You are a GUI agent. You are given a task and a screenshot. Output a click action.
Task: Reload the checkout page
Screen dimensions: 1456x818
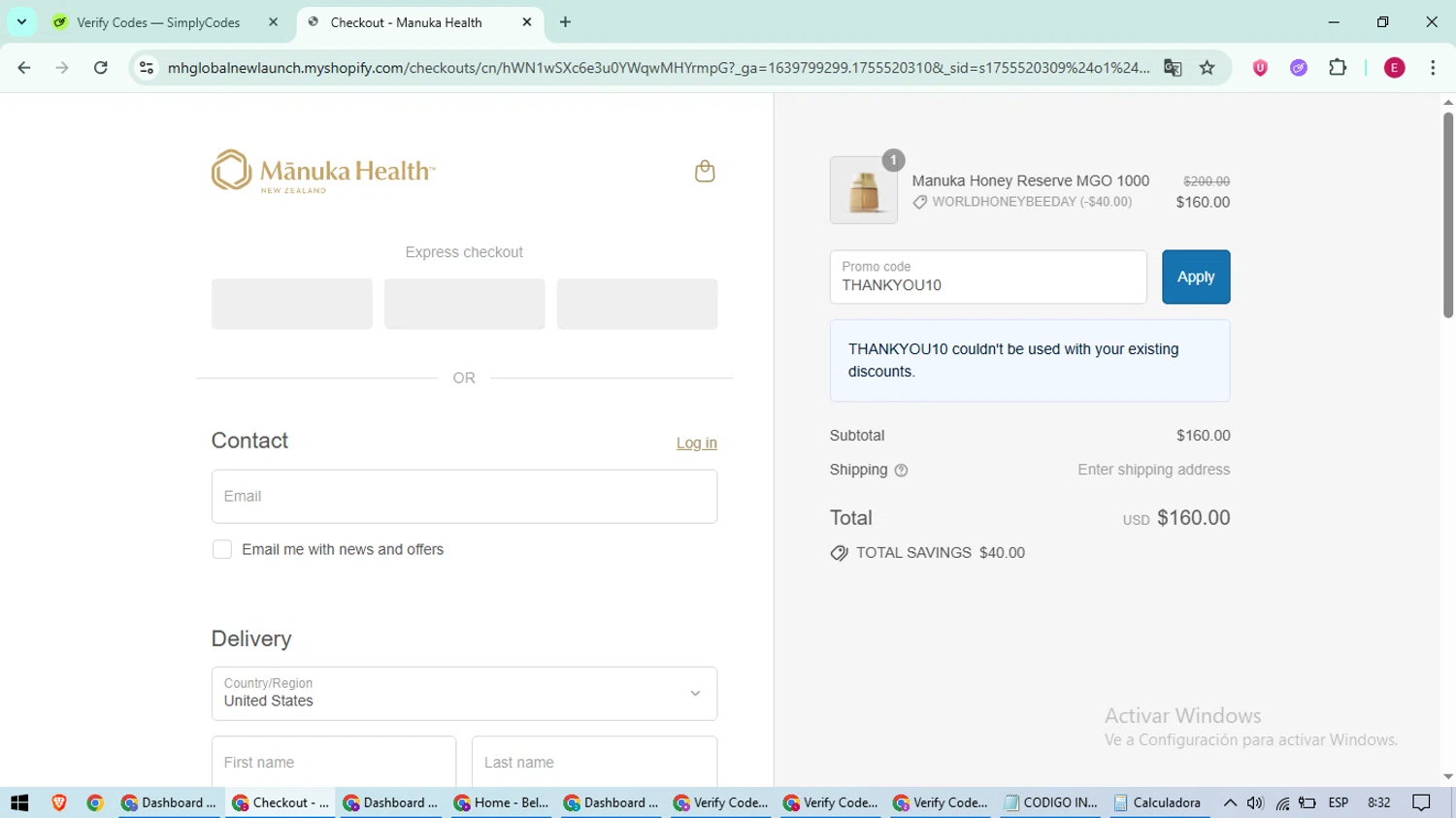click(100, 68)
